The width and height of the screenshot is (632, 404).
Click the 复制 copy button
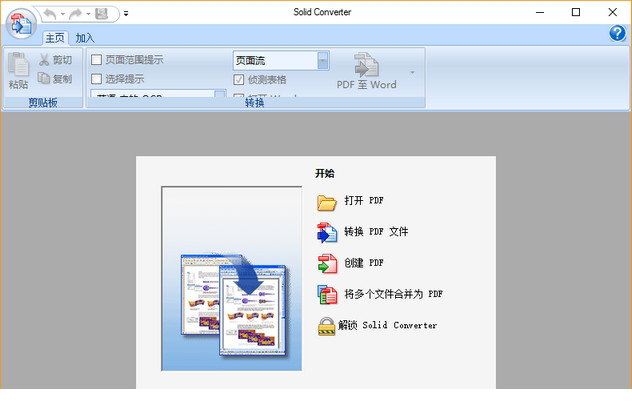55,79
